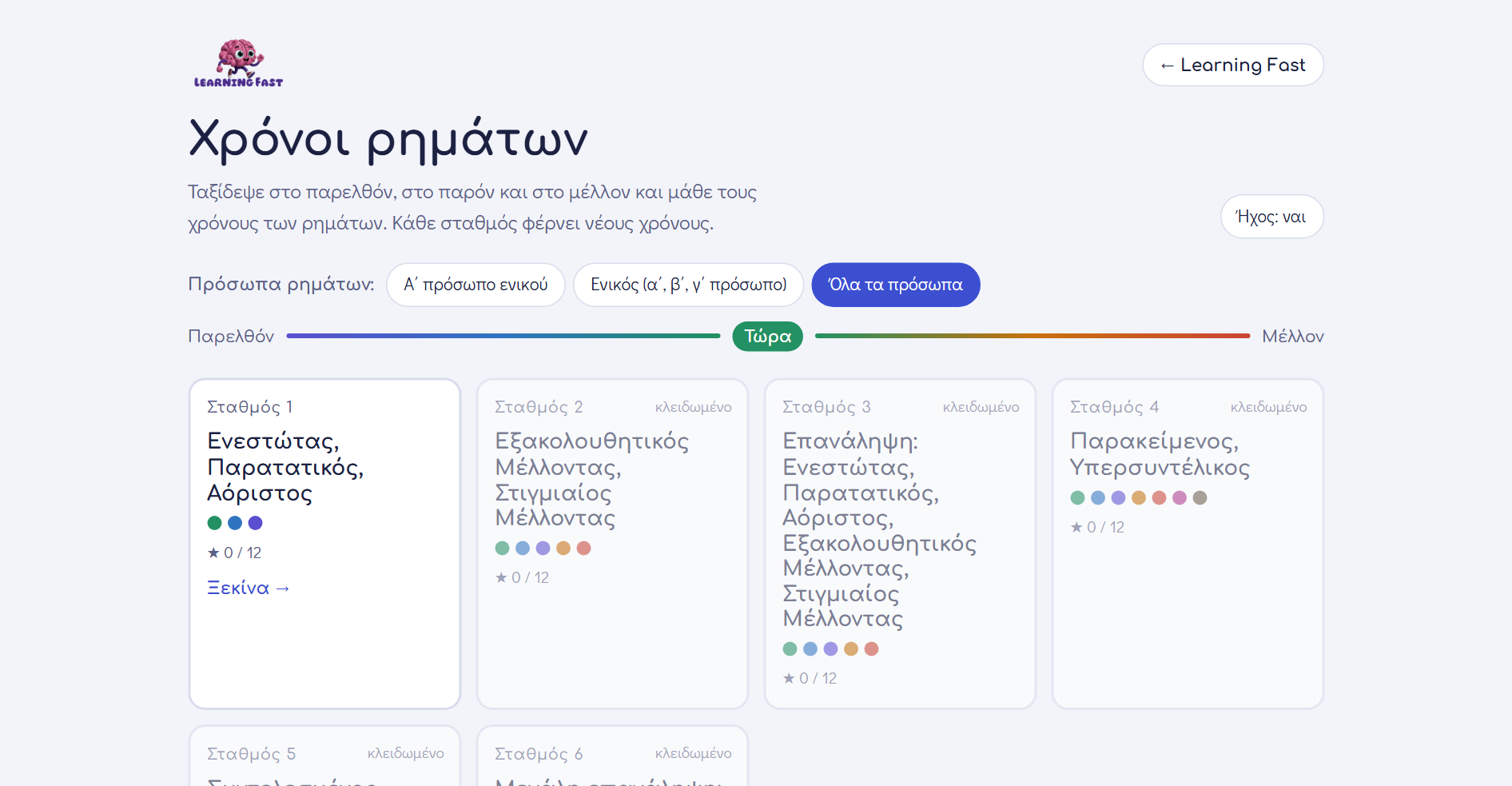1512x786 pixels.
Task: Click the blue-to-green past timeline bar
Action: click(503, 336)
